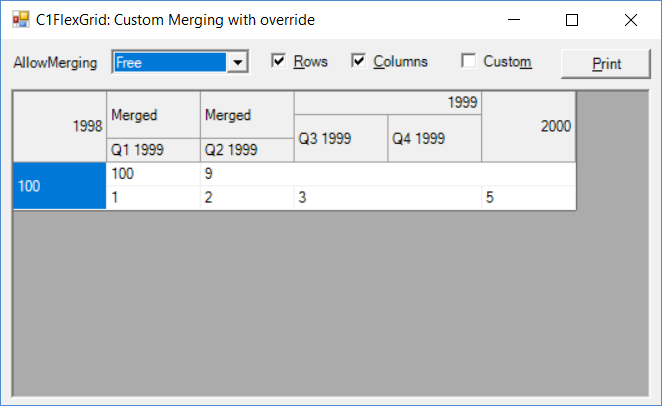Image resolution: width=662 pixels, height=406 pixels.
Task: Click the 2000 column header
Action: [528, 126]
